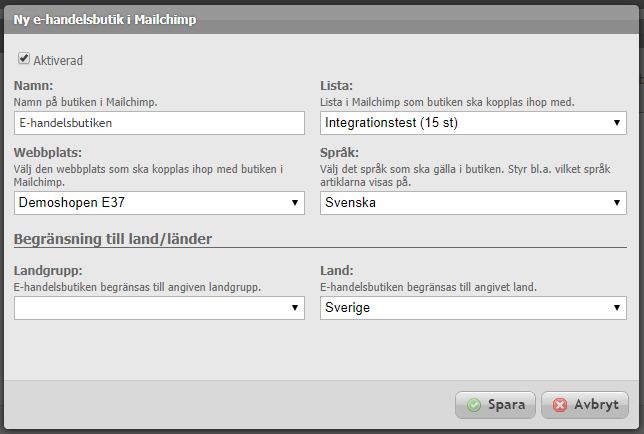Click the Namn field containing E-handelsbutiken
Image resolution: width=644 pixels, height=434 pixels.
pos(159,123)
